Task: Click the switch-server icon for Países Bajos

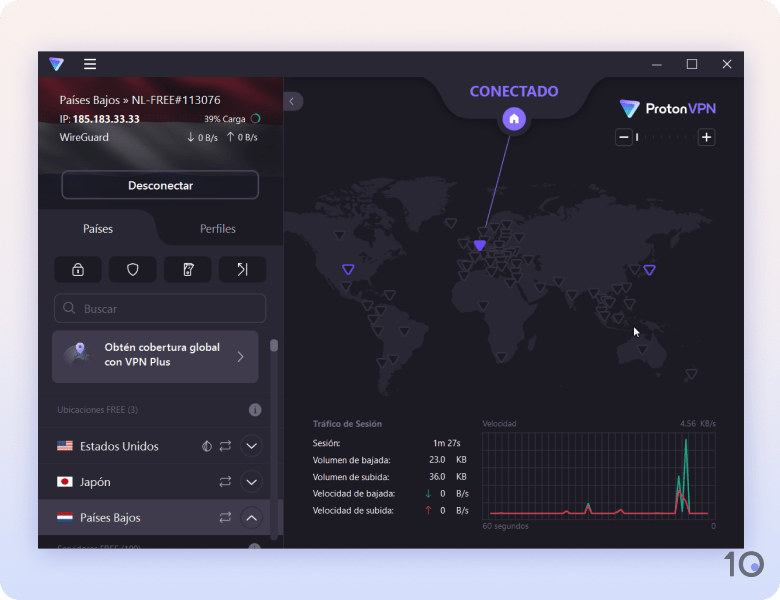Action: pos(225,518)
